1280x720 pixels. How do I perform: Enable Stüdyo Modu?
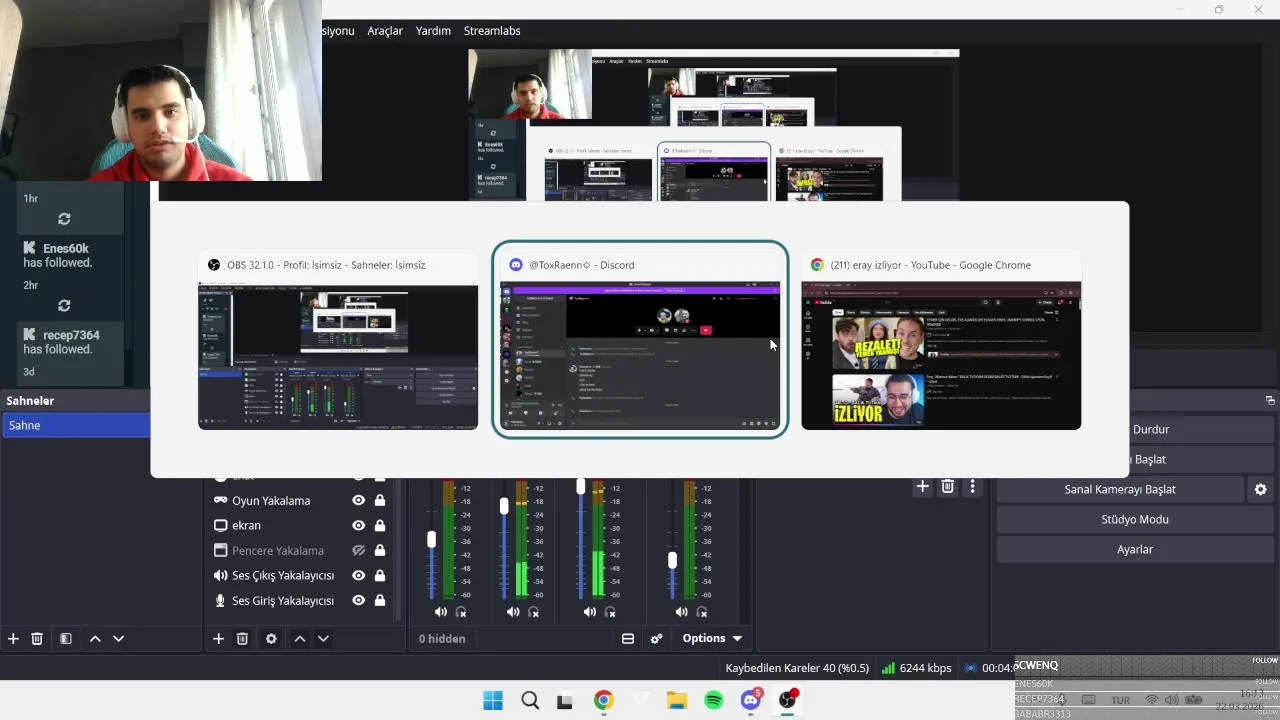point(1135,519)
